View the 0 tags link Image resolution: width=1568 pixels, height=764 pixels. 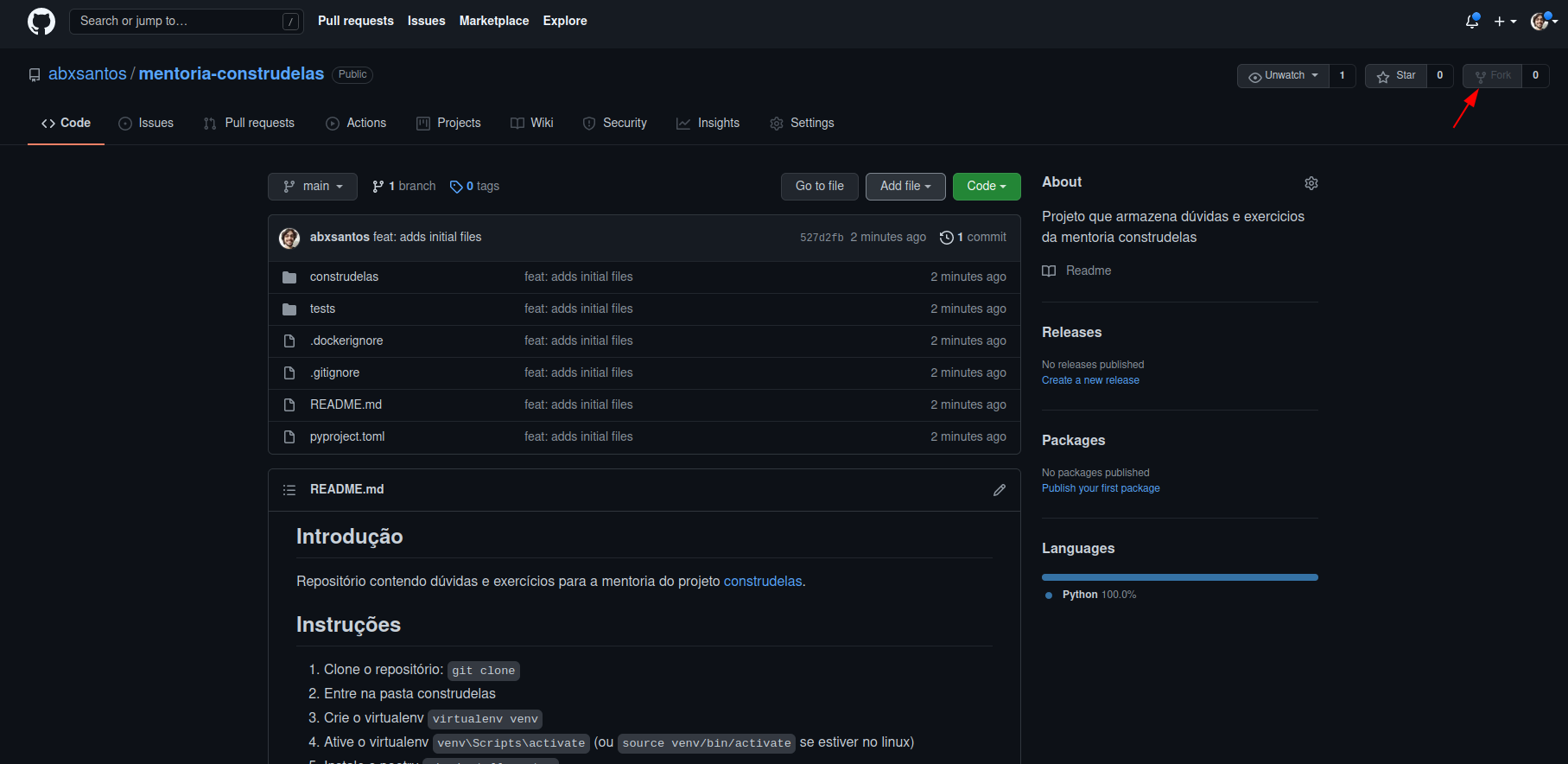[474, 186]
